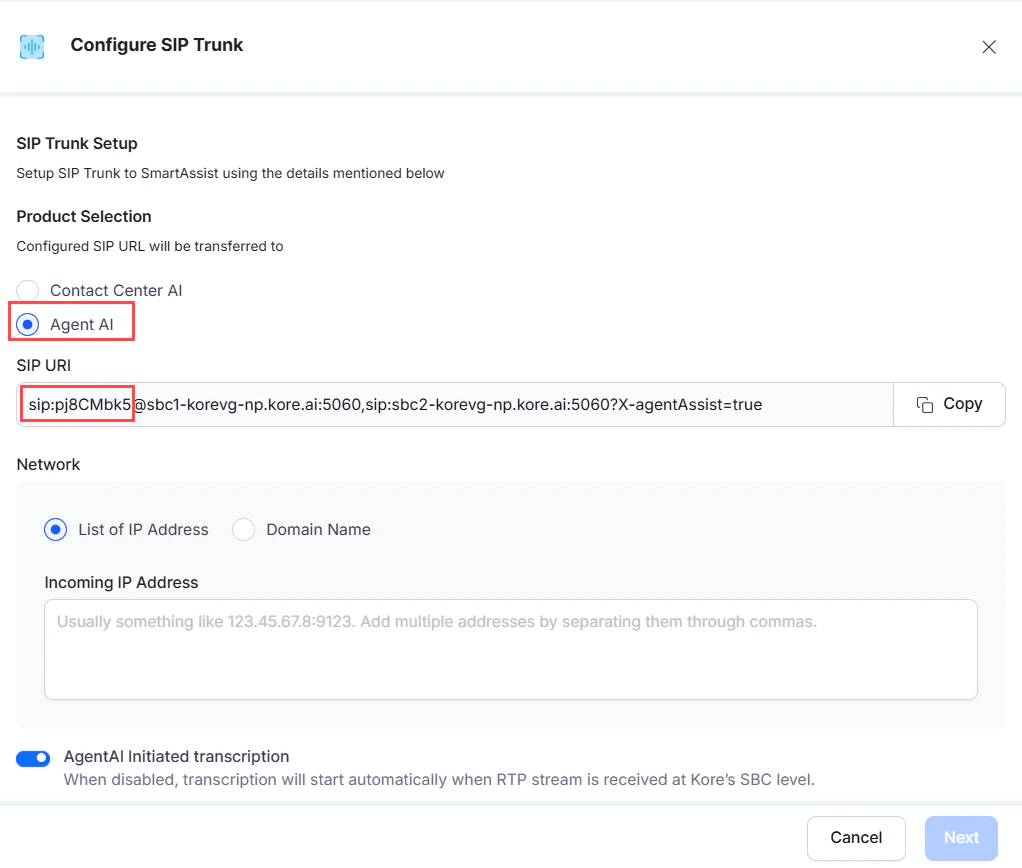Select the Contact Center AI product option
Screen dimensions: 1022x868
click(27, 290)
